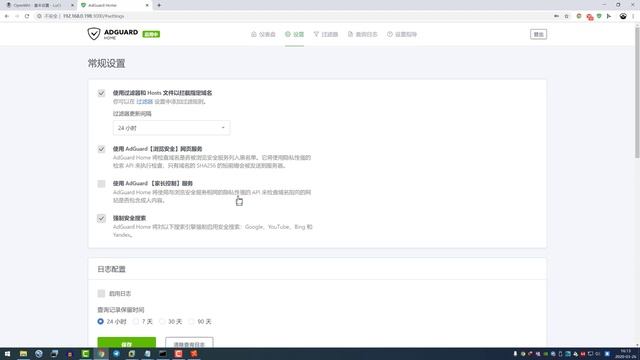Open the red double-circle extension icon
The image size is (640, 360).
[x=589, y=16]
